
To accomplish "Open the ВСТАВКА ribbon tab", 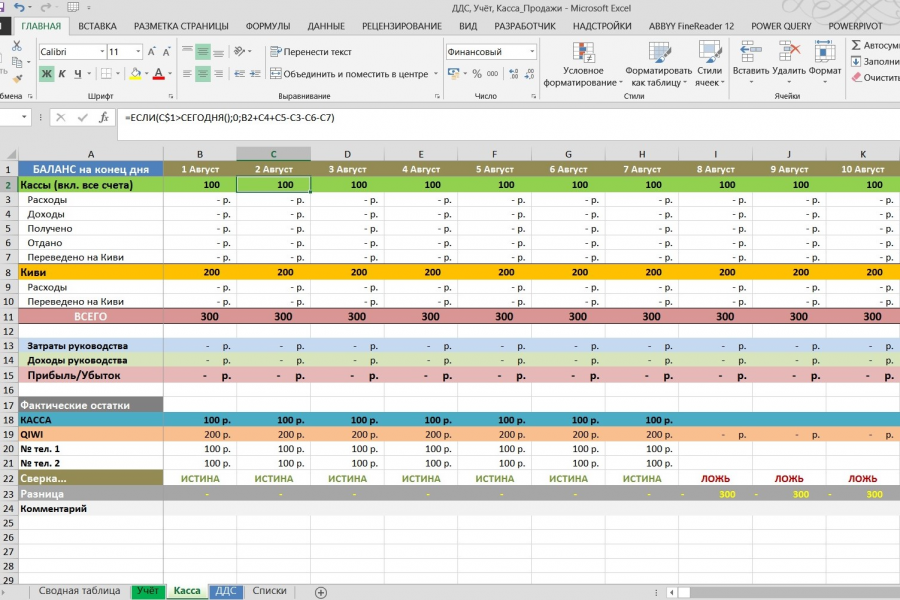I will point(98,26).
